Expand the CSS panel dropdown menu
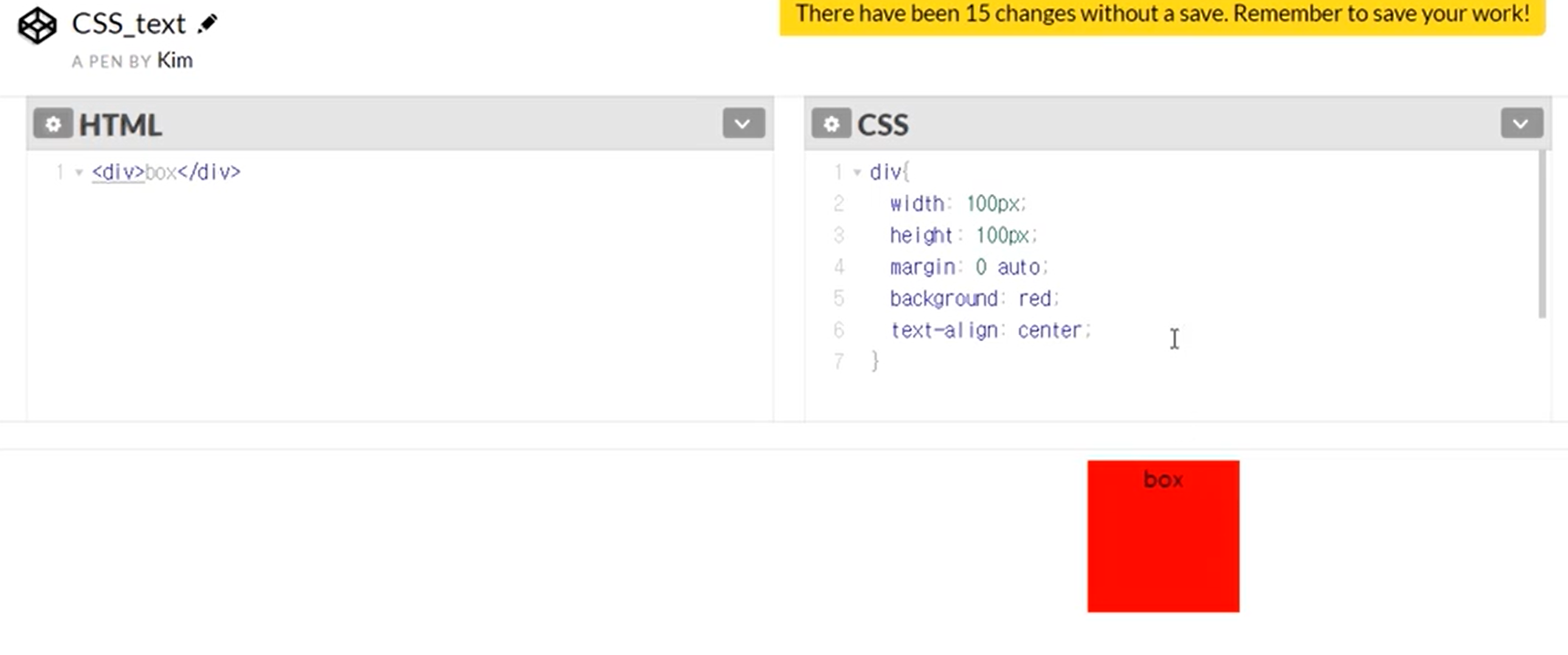The width and height of the screenshot is (1568, 655). coord(1521,123)
